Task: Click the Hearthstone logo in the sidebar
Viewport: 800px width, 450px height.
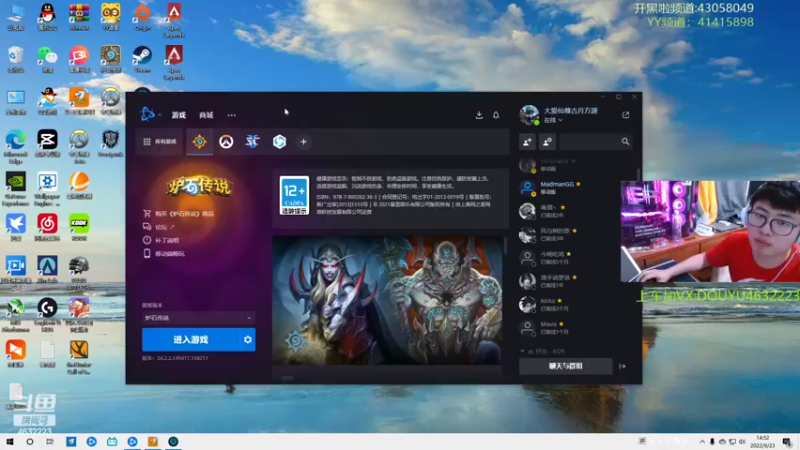Action: click(x=198, y=186)
